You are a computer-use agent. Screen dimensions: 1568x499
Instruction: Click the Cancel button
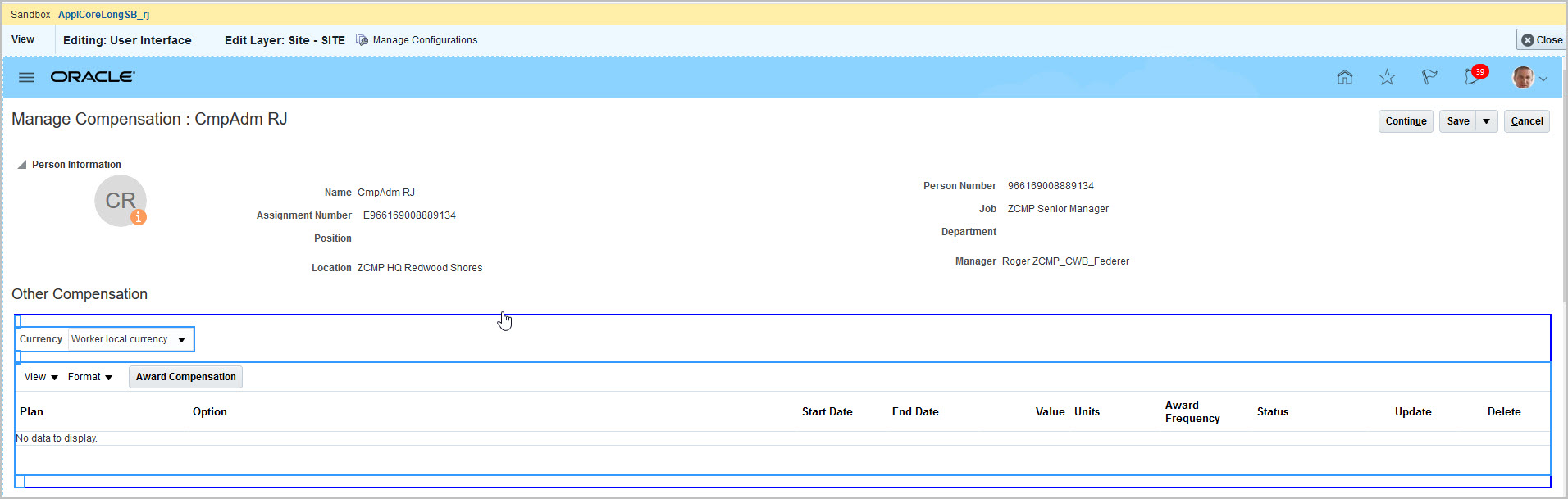pyautogui.click(x=1526, y=121)
